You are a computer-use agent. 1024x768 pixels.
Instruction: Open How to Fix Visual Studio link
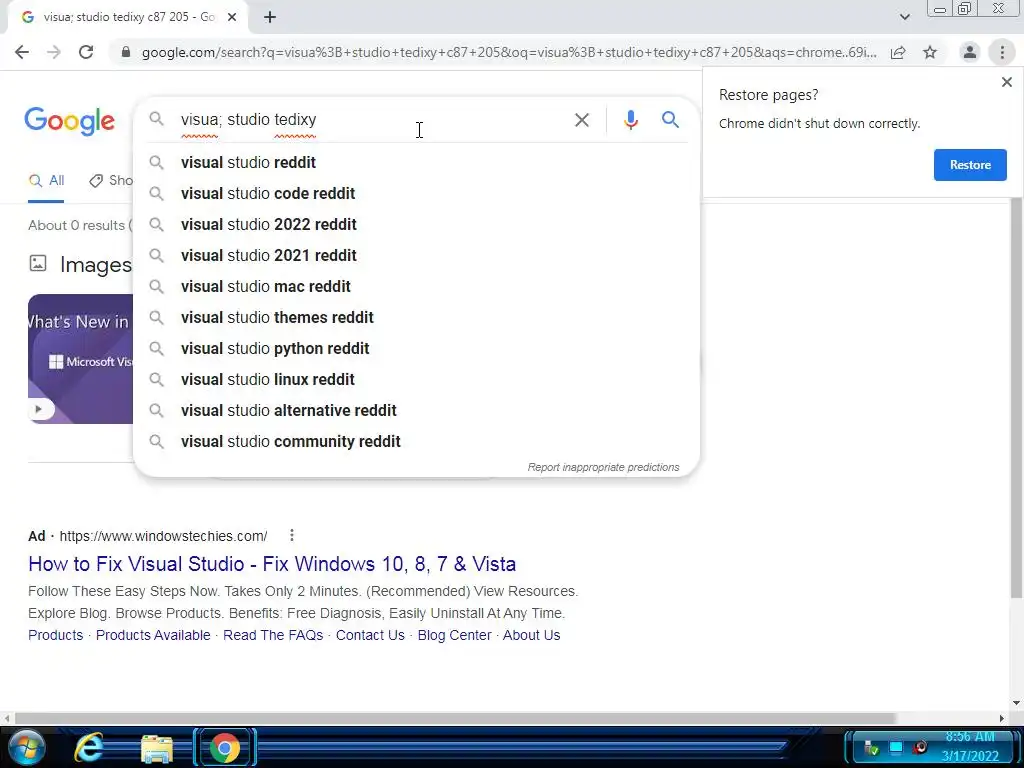click(272, 564)
